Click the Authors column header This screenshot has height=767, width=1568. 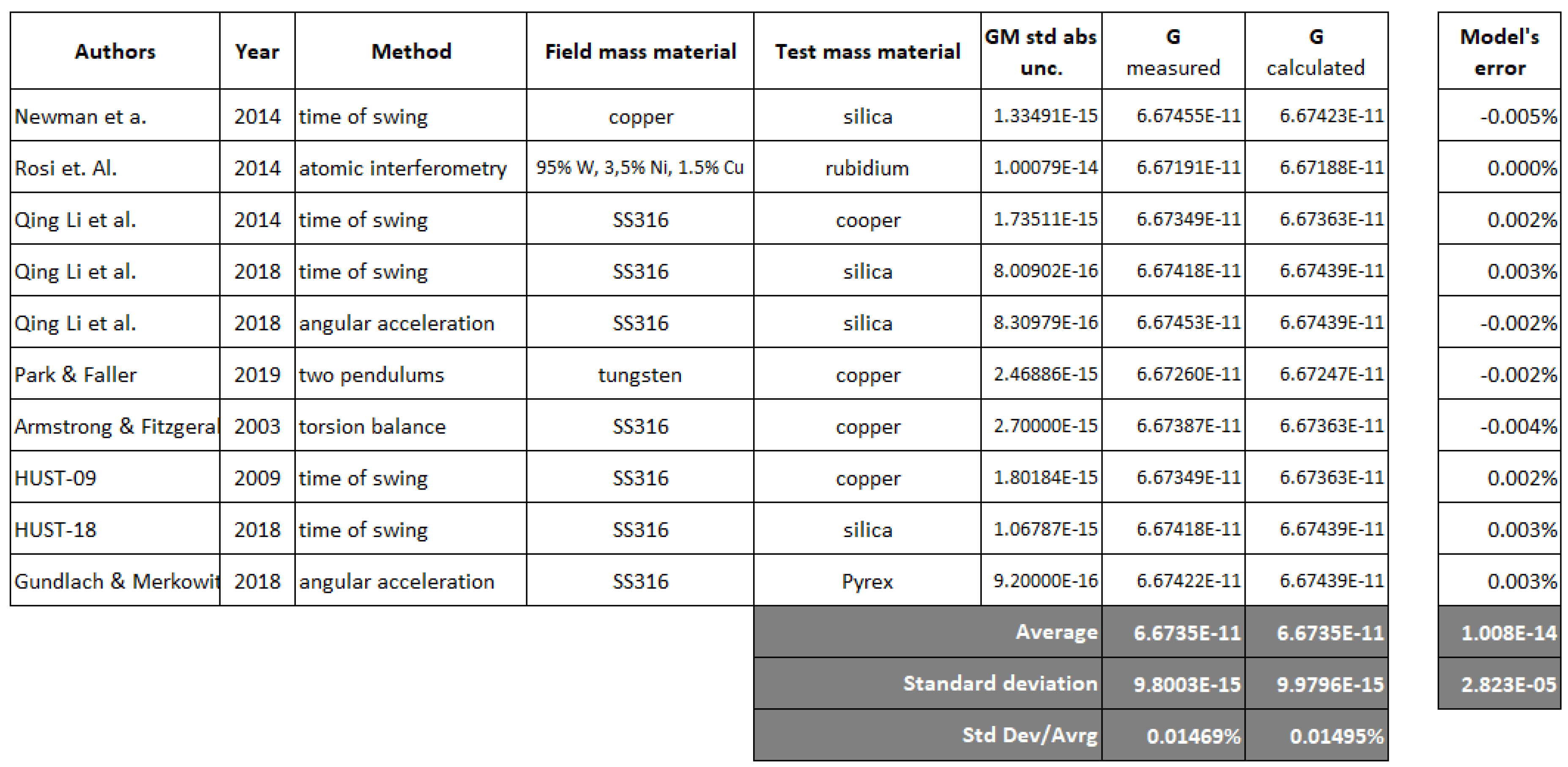115,52
